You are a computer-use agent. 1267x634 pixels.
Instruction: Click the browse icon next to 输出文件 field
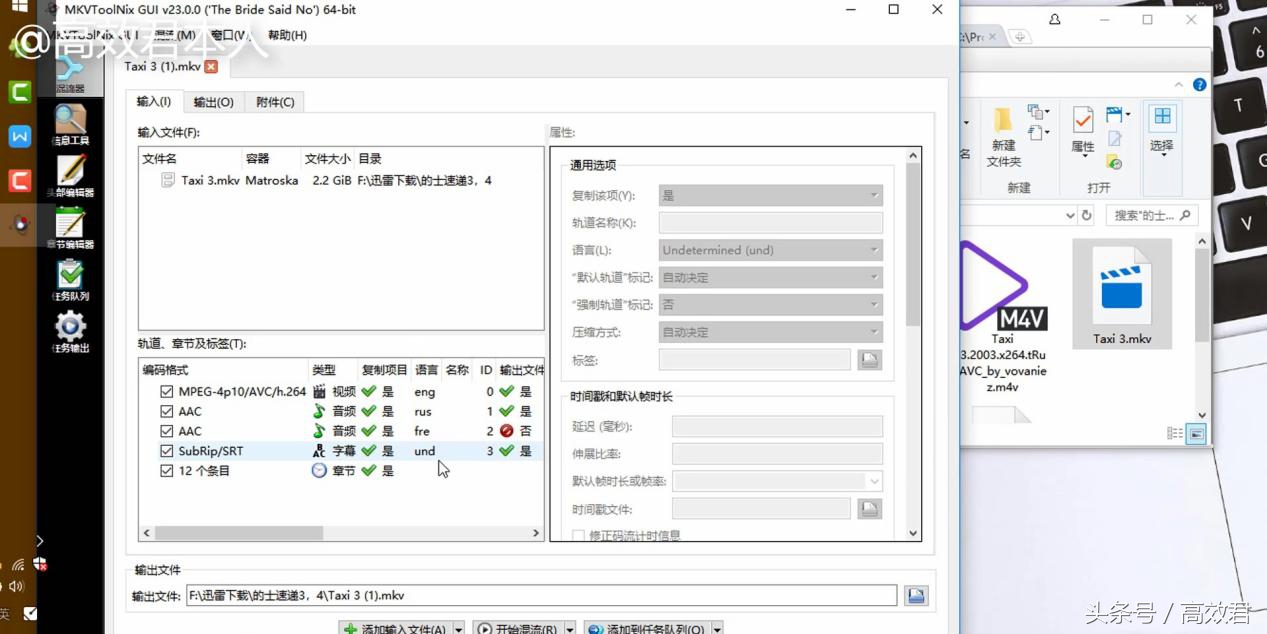click(916, 596)
